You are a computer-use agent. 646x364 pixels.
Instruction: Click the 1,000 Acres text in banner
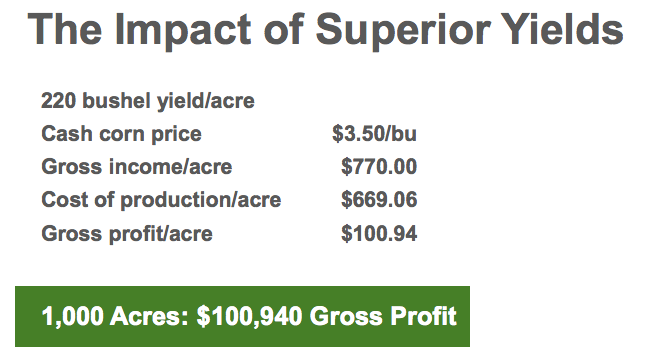coord(115,317)
